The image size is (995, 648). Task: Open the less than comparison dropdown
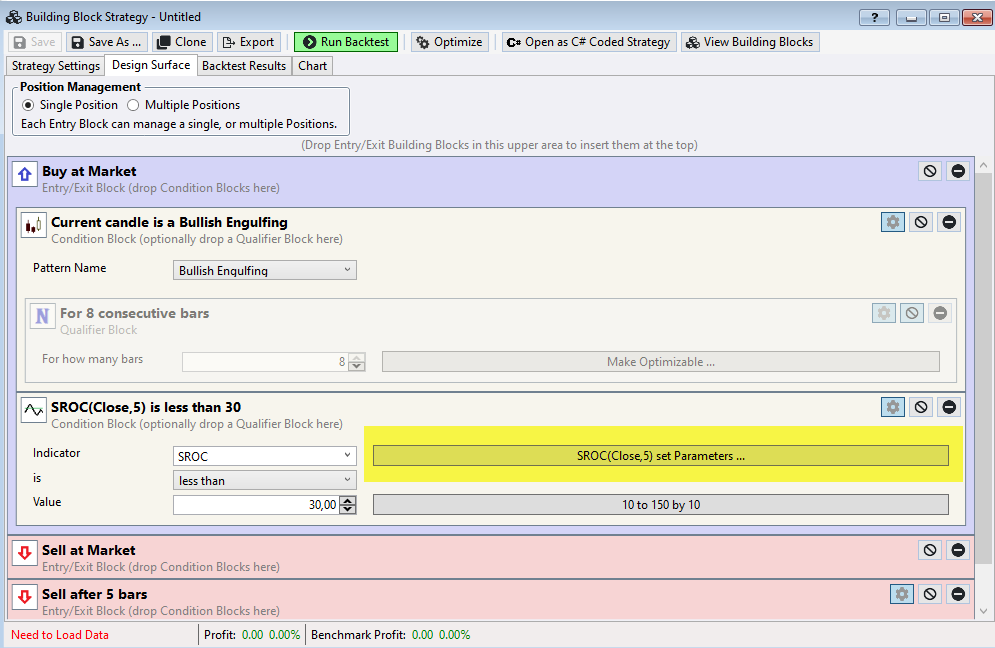click(x=264, y=480)
